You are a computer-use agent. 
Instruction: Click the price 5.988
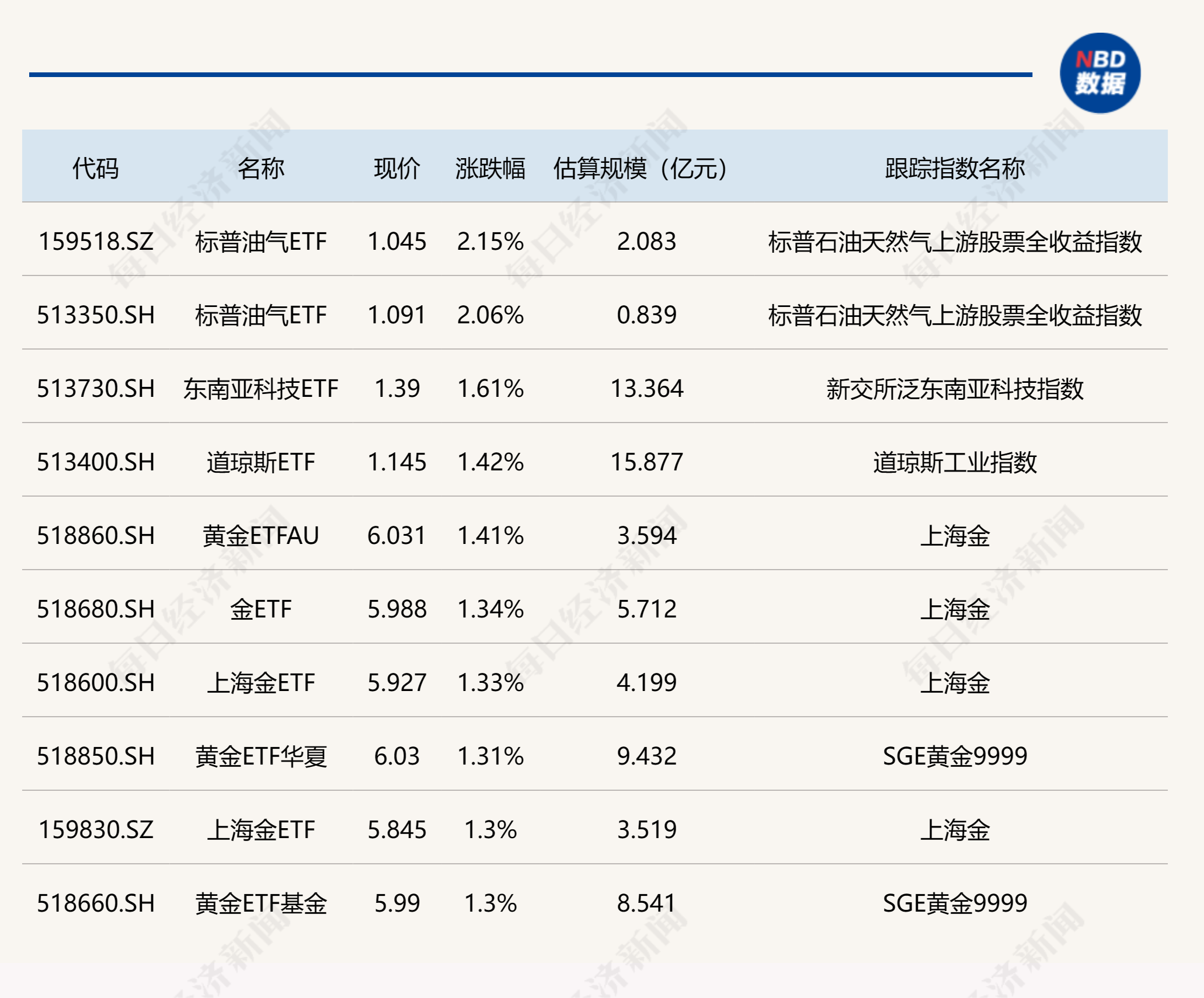point(397,609)
